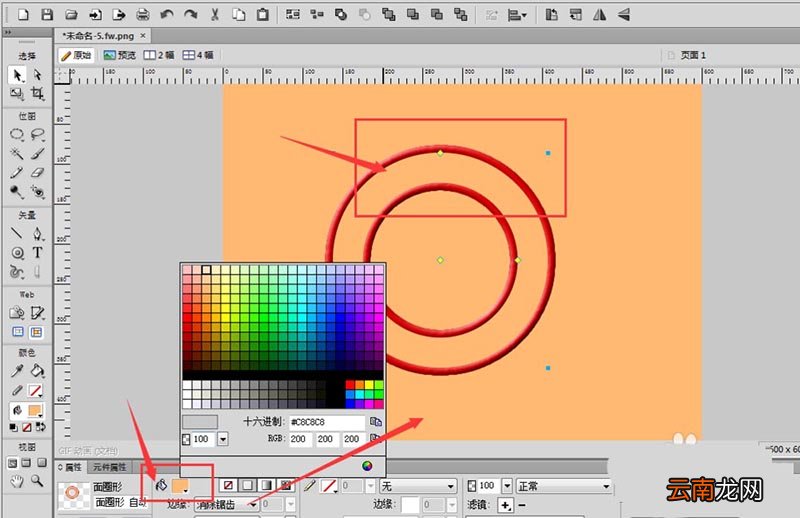Flip horizontal using mirror triangles icon
800x518 pixels.
pos(599,15)
